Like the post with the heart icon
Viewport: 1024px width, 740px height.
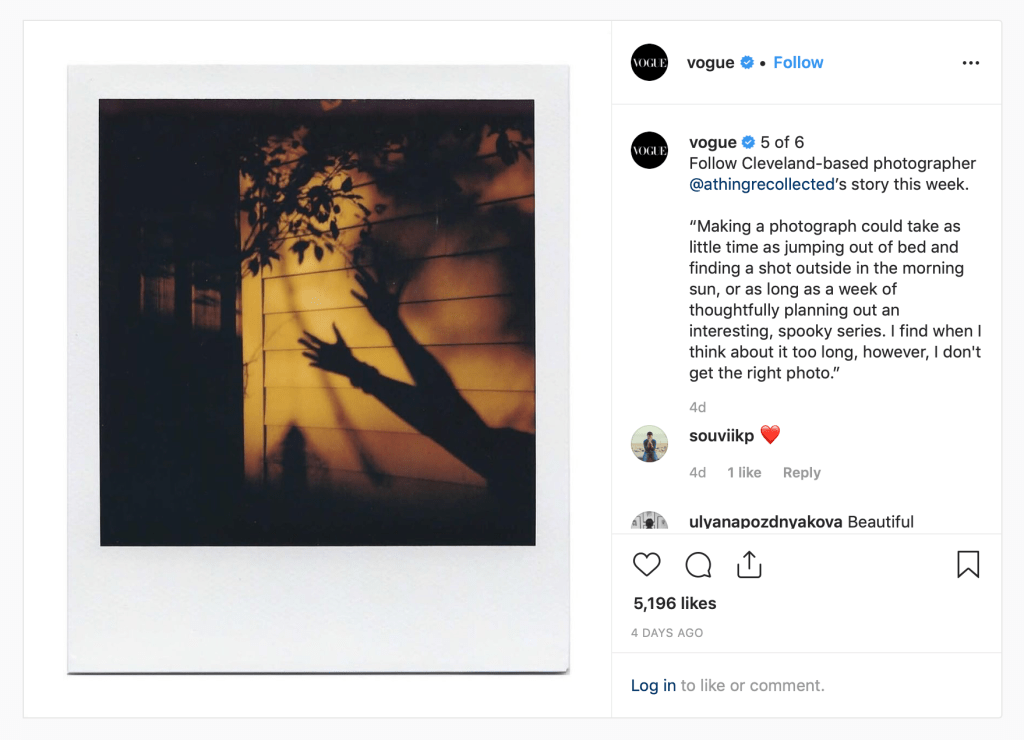(647, 564)
